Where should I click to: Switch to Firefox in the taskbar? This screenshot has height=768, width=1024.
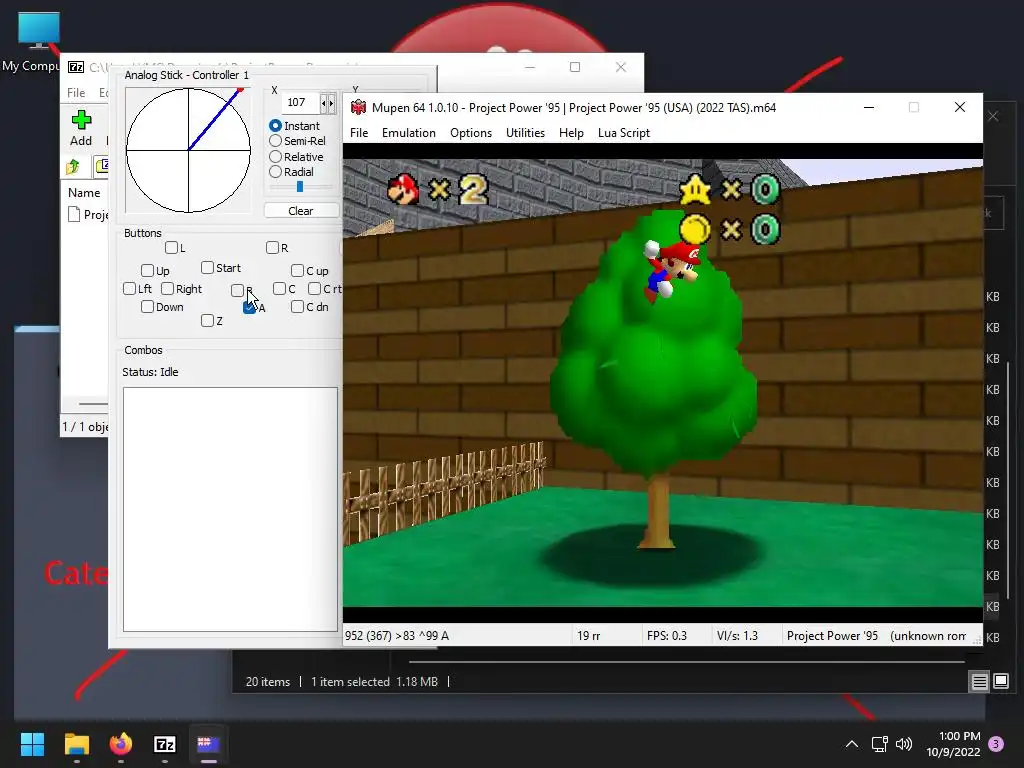click(121, 744)
